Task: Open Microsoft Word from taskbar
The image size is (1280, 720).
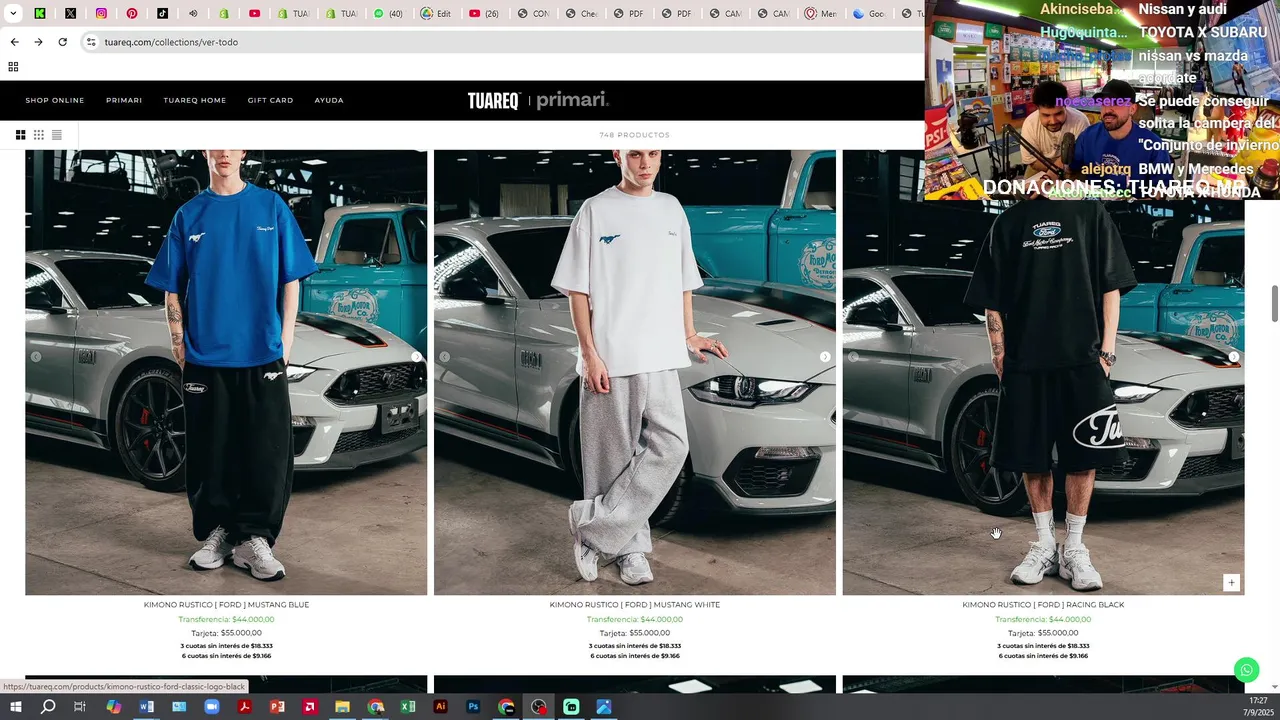Action: click(x=146, y=707)
